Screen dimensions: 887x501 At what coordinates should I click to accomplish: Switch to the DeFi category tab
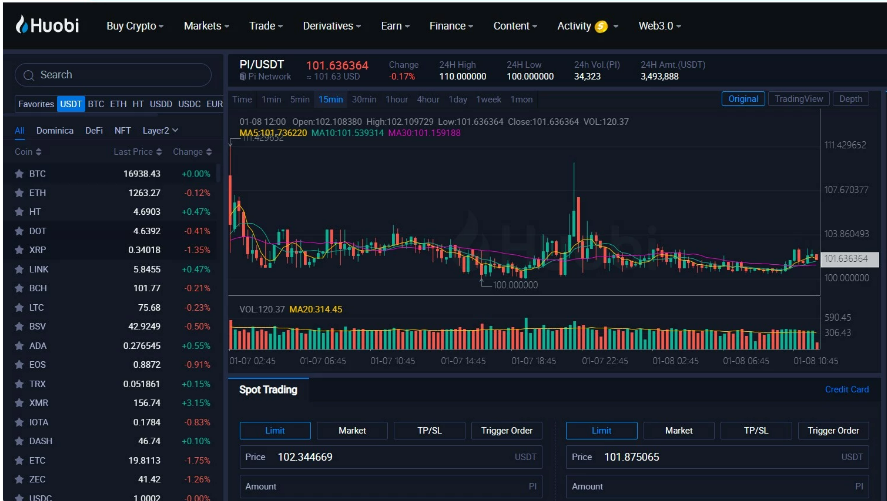94,131
